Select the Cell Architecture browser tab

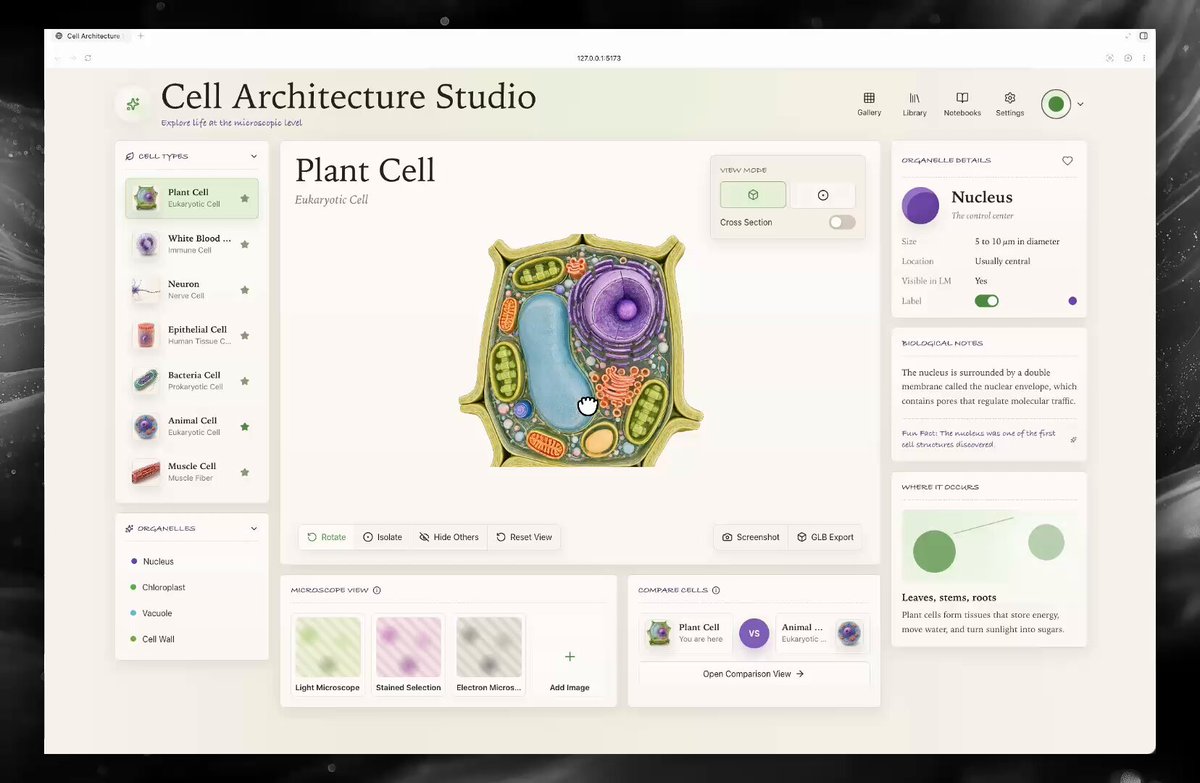(x=90, y=36)
